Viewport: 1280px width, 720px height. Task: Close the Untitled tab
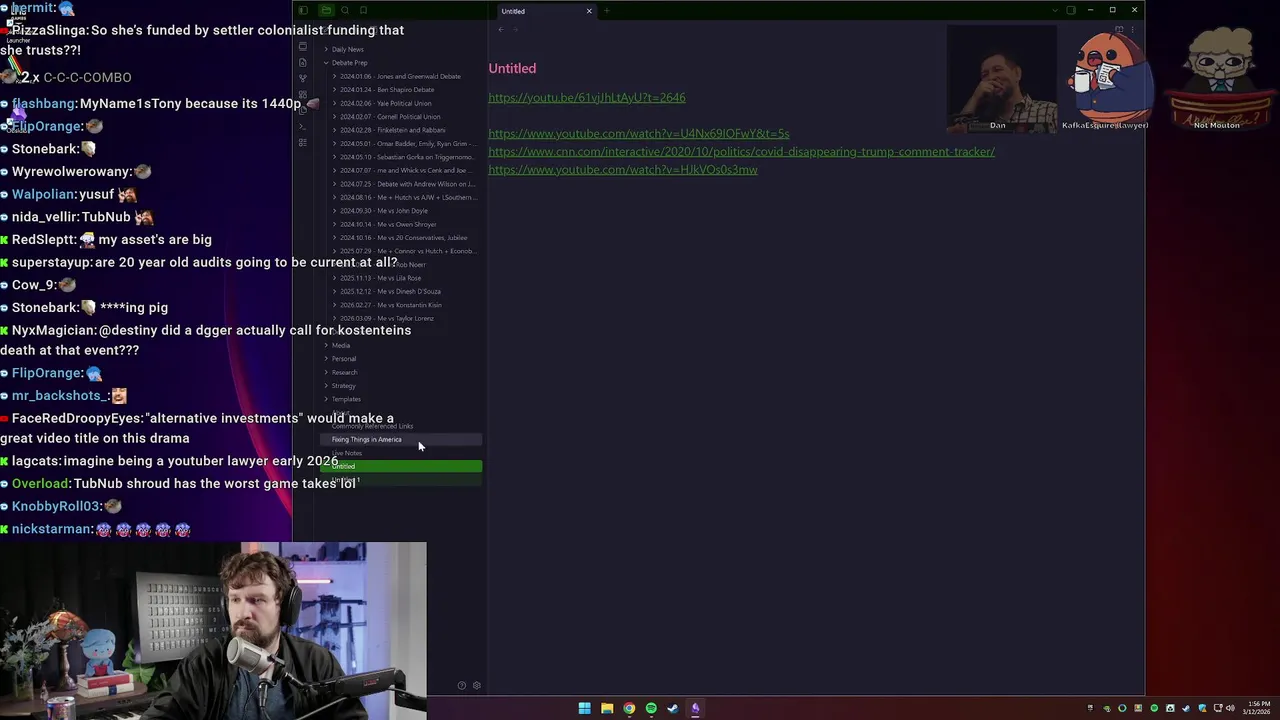point(589,11)
